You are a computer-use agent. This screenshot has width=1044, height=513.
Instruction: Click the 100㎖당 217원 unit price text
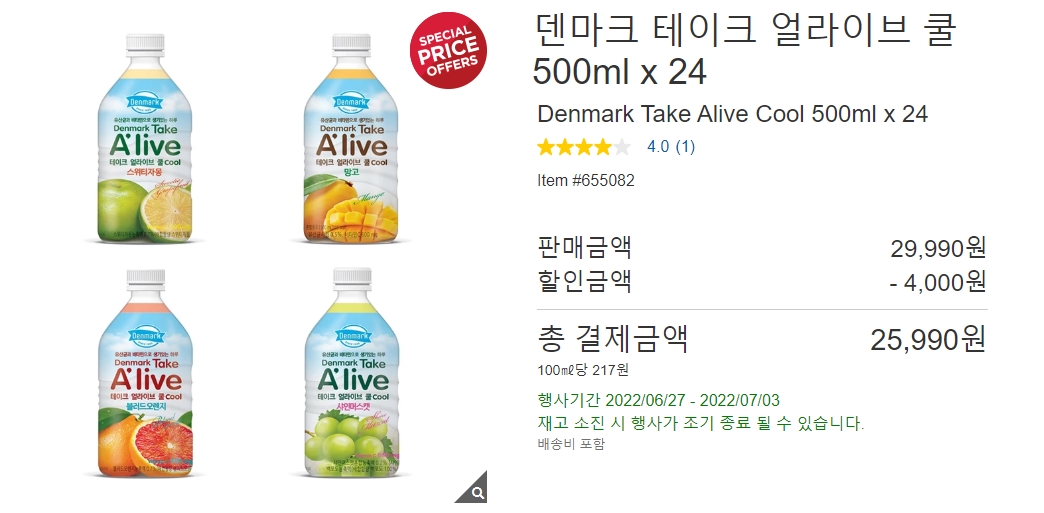583,370
